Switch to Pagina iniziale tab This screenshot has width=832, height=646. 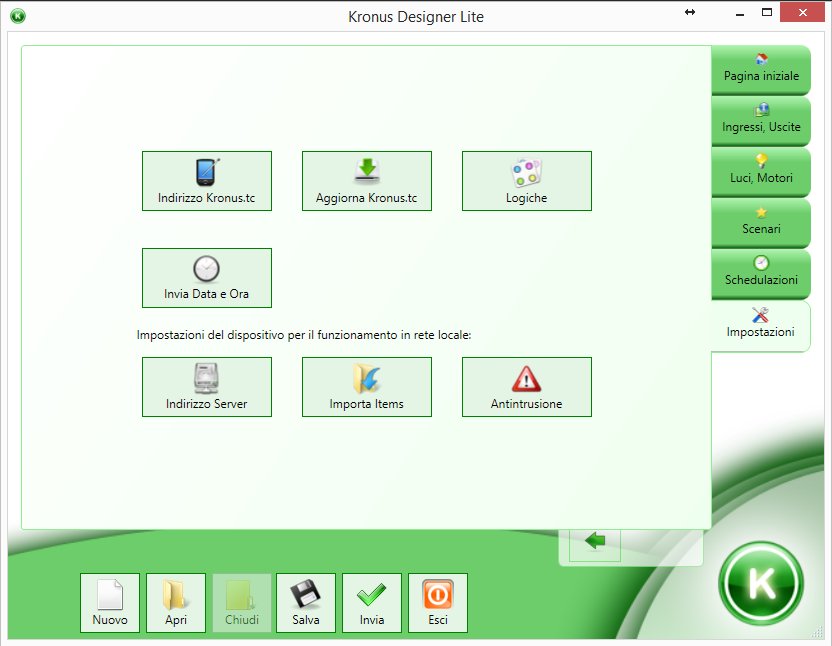(x=761, y=70)
